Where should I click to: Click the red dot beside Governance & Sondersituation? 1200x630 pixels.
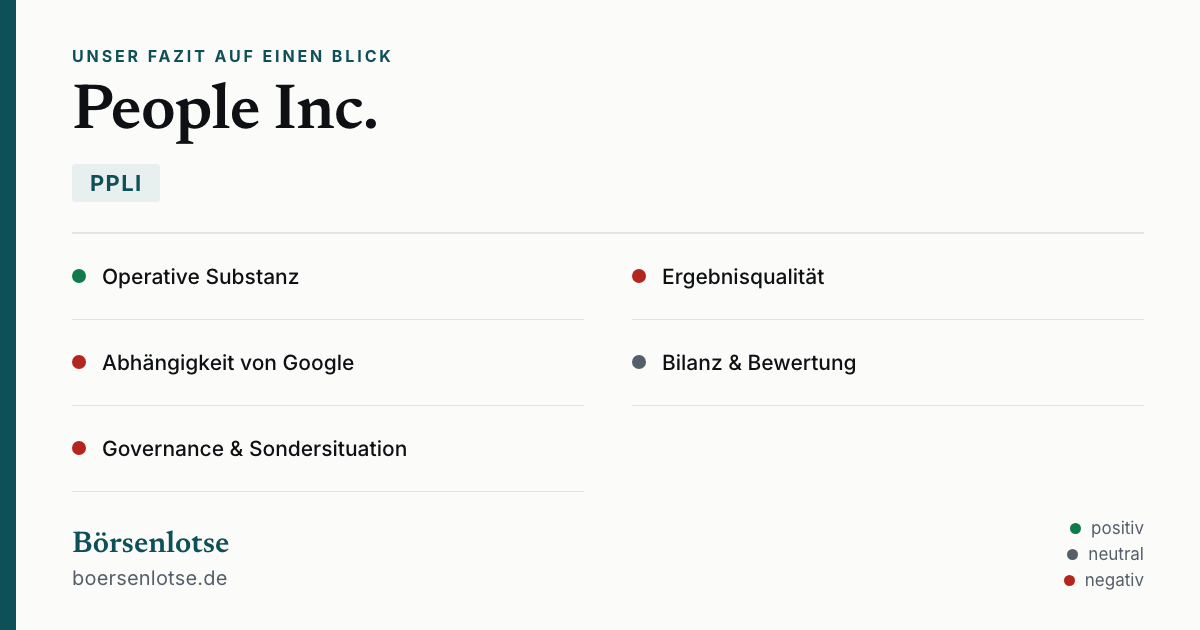pyautogui.click(x=79, y=448)
